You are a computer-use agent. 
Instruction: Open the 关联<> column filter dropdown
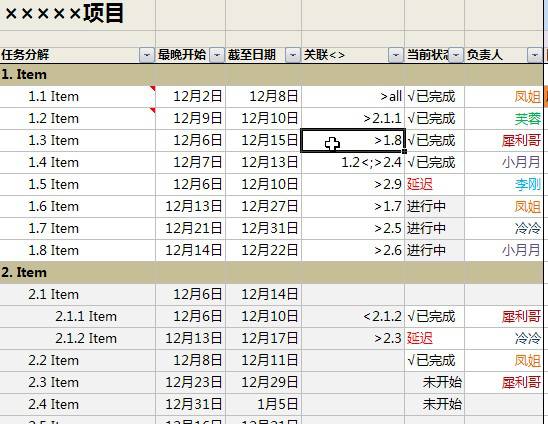396,55
